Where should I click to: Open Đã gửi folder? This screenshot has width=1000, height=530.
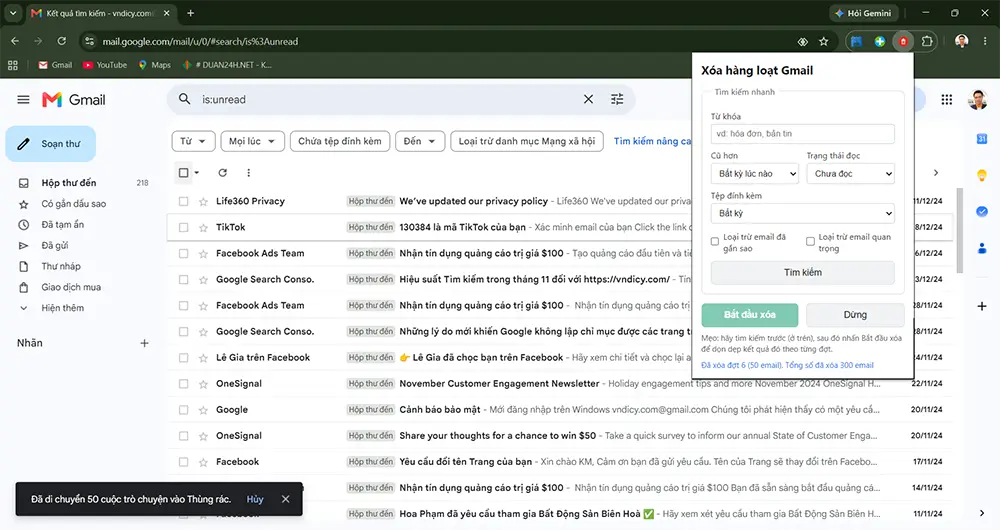tap(55, 246)
